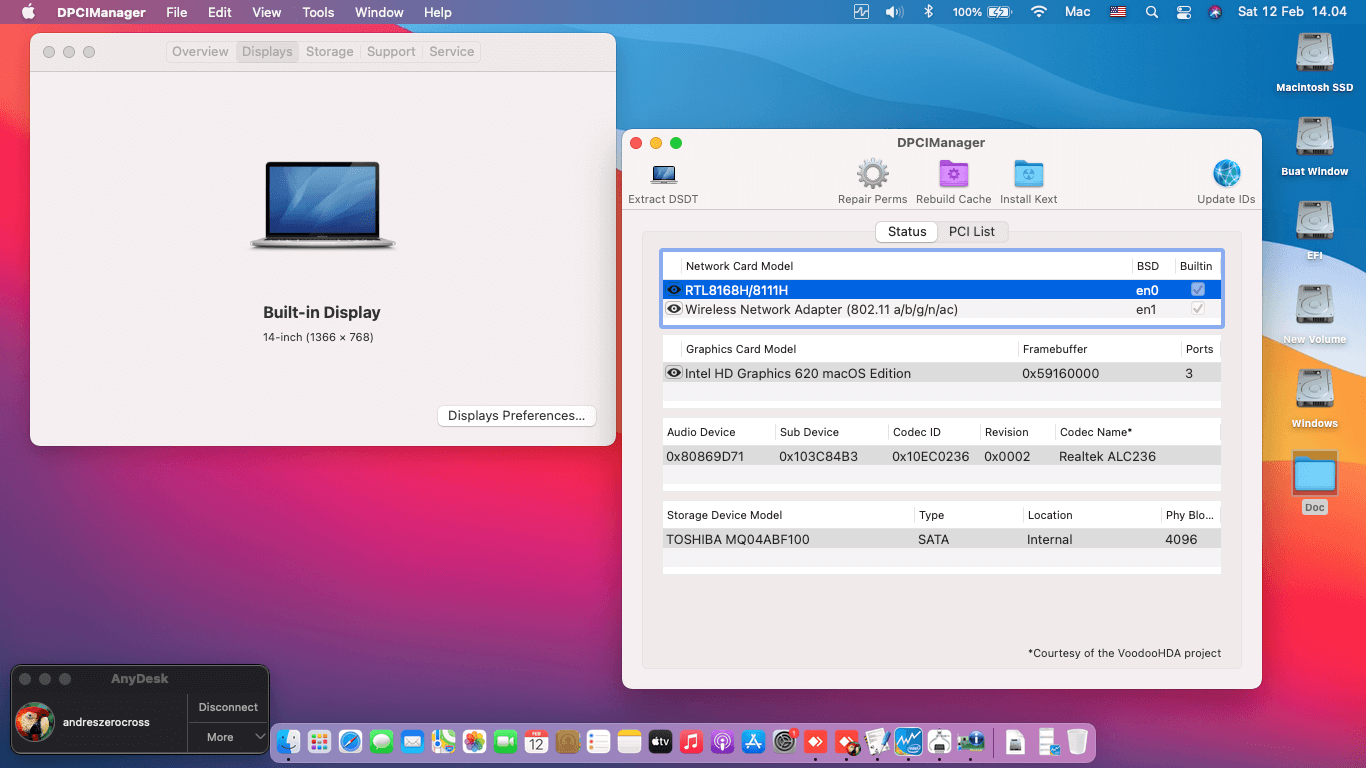Image resolution: width=1366 pixels, height=768 pixels.
Task: Run Repair Perms from the toolbar
Action: 872,174
